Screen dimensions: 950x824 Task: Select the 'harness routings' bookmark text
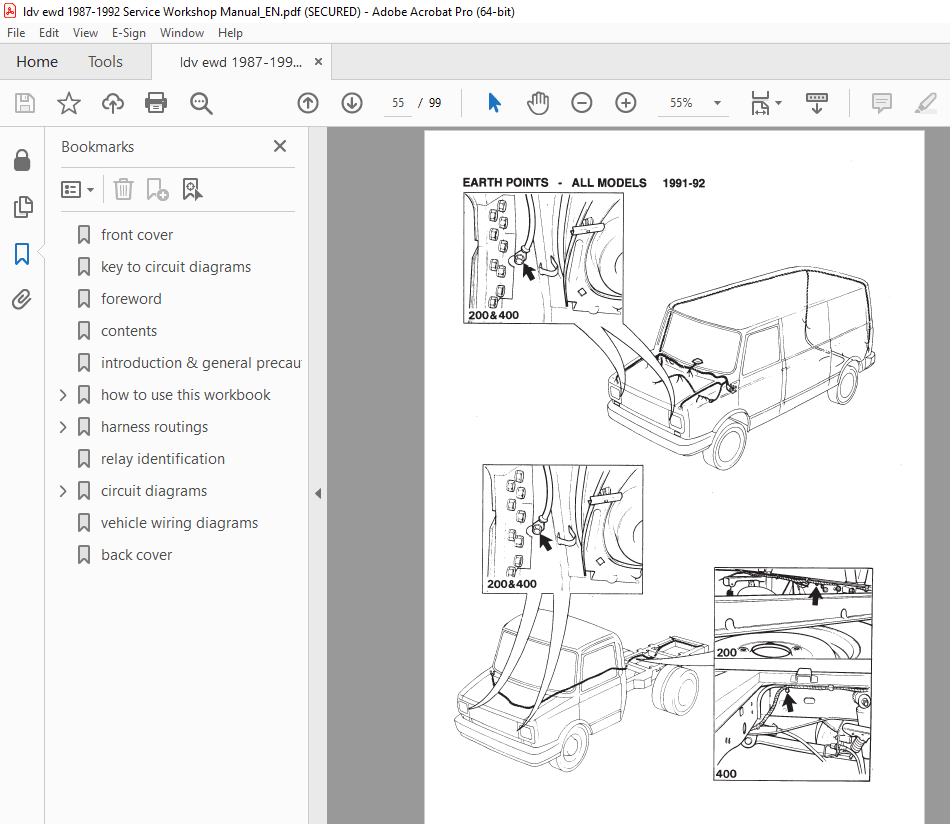[154, 427]
